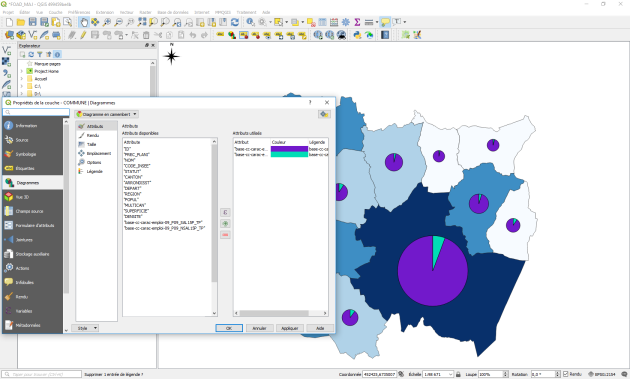The image size is (630, 379).
Task: Switch to the Emplacement diagram tab
Action: (x=96, y=154)
